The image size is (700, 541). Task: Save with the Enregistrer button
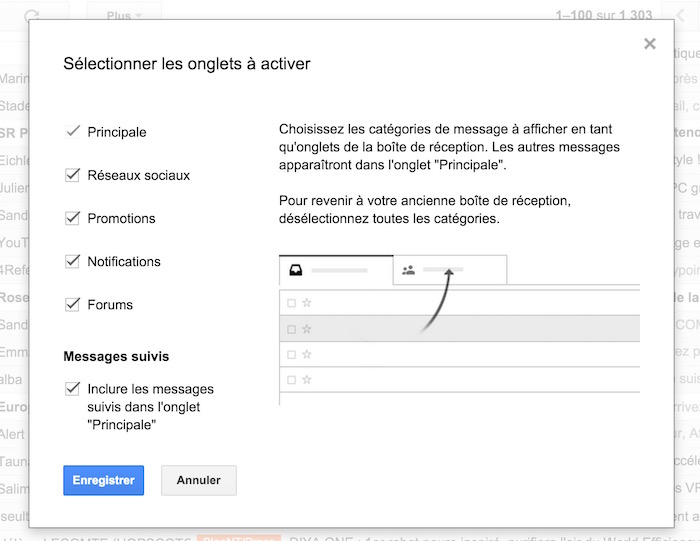click(104, 480)
